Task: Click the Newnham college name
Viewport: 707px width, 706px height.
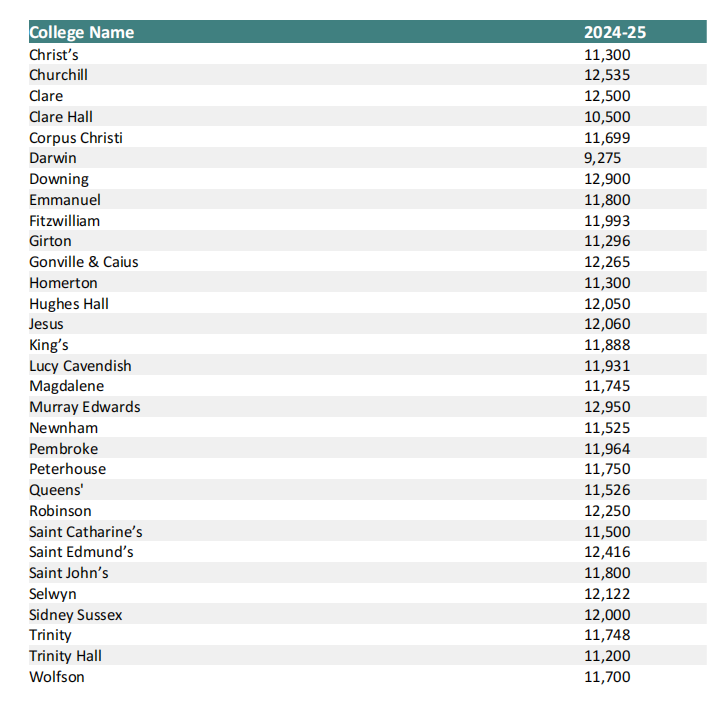Action: 64,428
